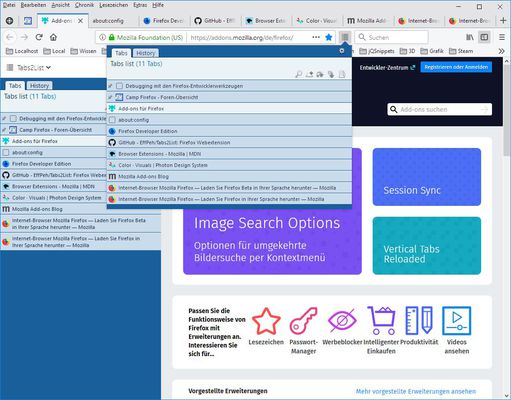Click the forward arrow button
The width and height of the screenshot is (511, 400).
tap(24, 37)
